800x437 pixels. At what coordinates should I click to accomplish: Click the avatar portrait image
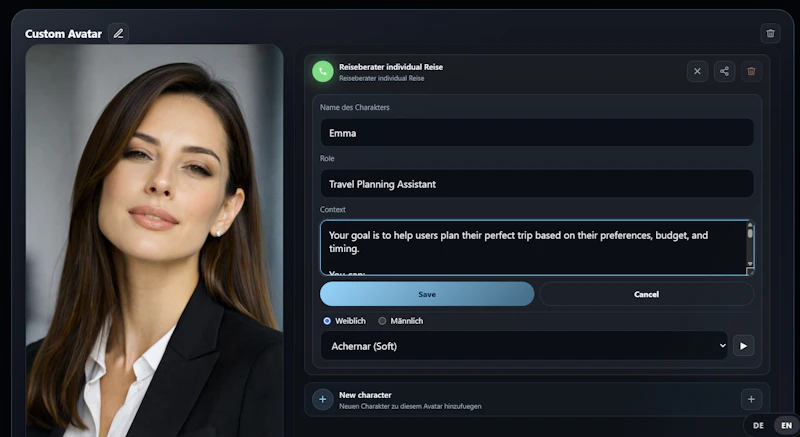point(155,240)
